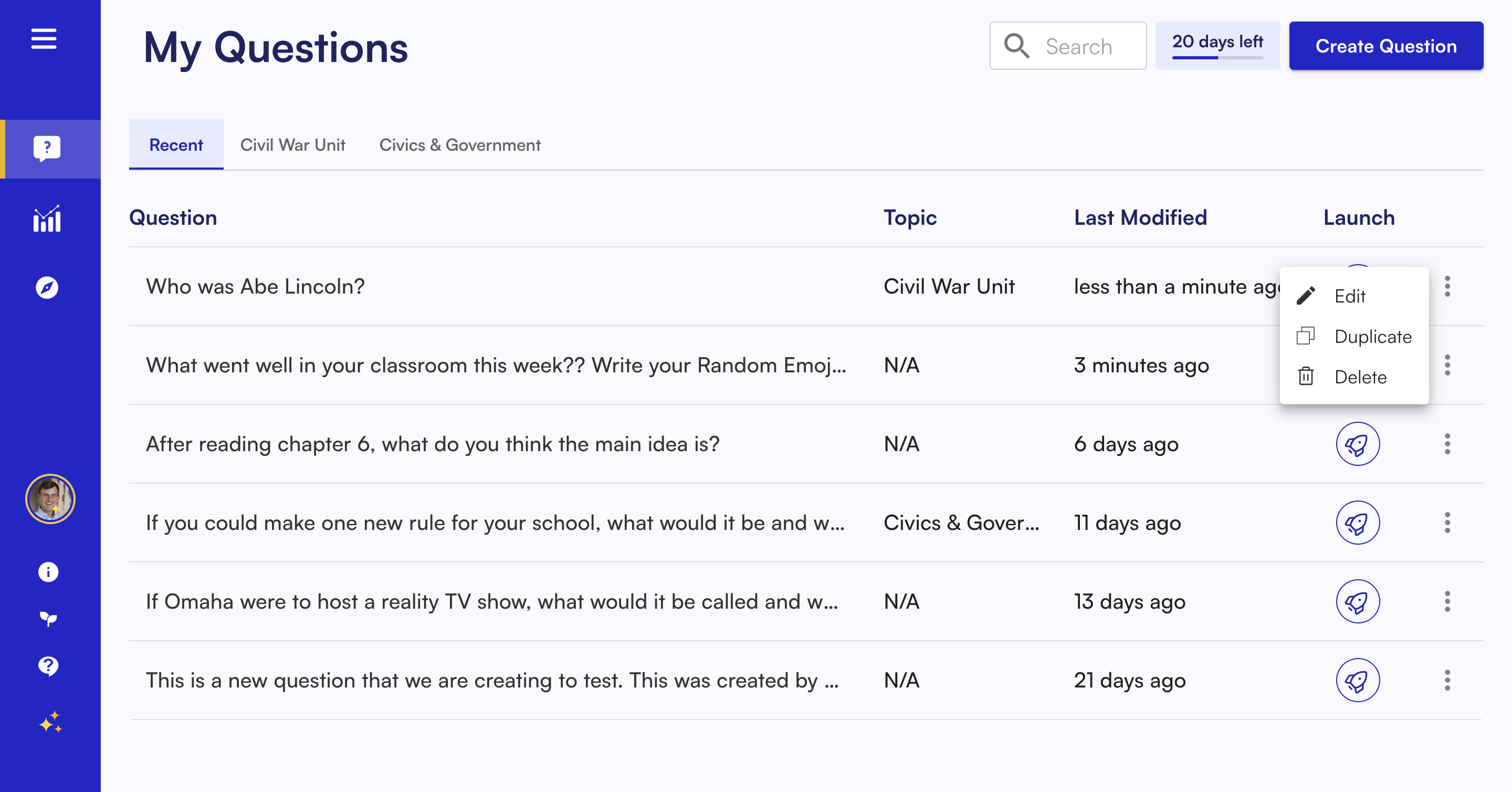The image size is (1512, 792).
Task: Click the 3 minutes ago cell
Action: (1142, 365)
